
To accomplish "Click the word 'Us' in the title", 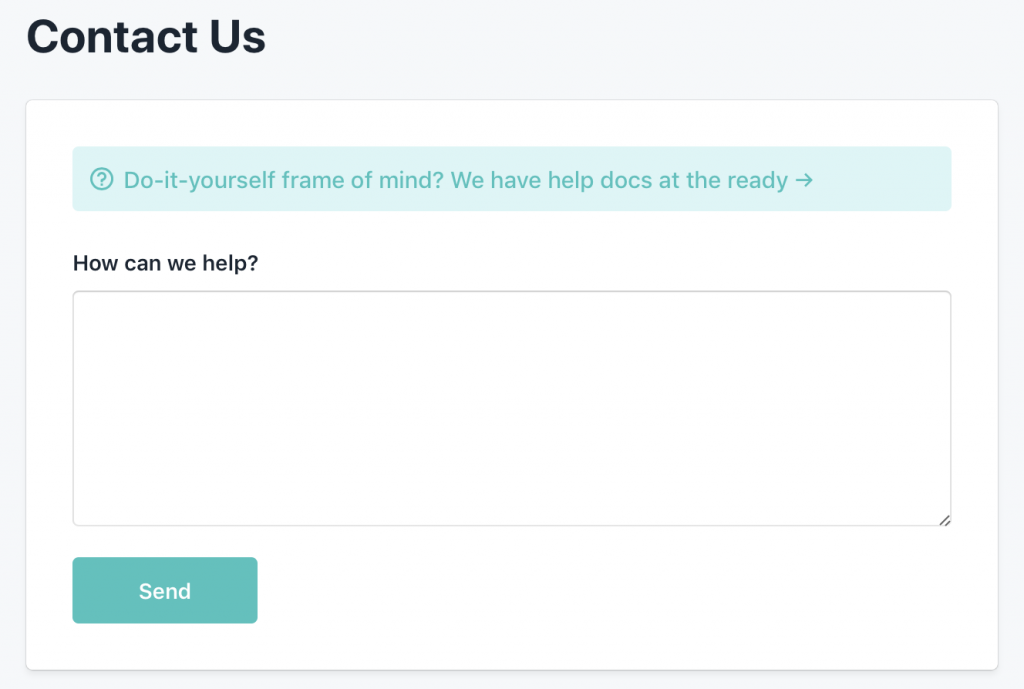I will pyautogui.click(x=237, y=37).
